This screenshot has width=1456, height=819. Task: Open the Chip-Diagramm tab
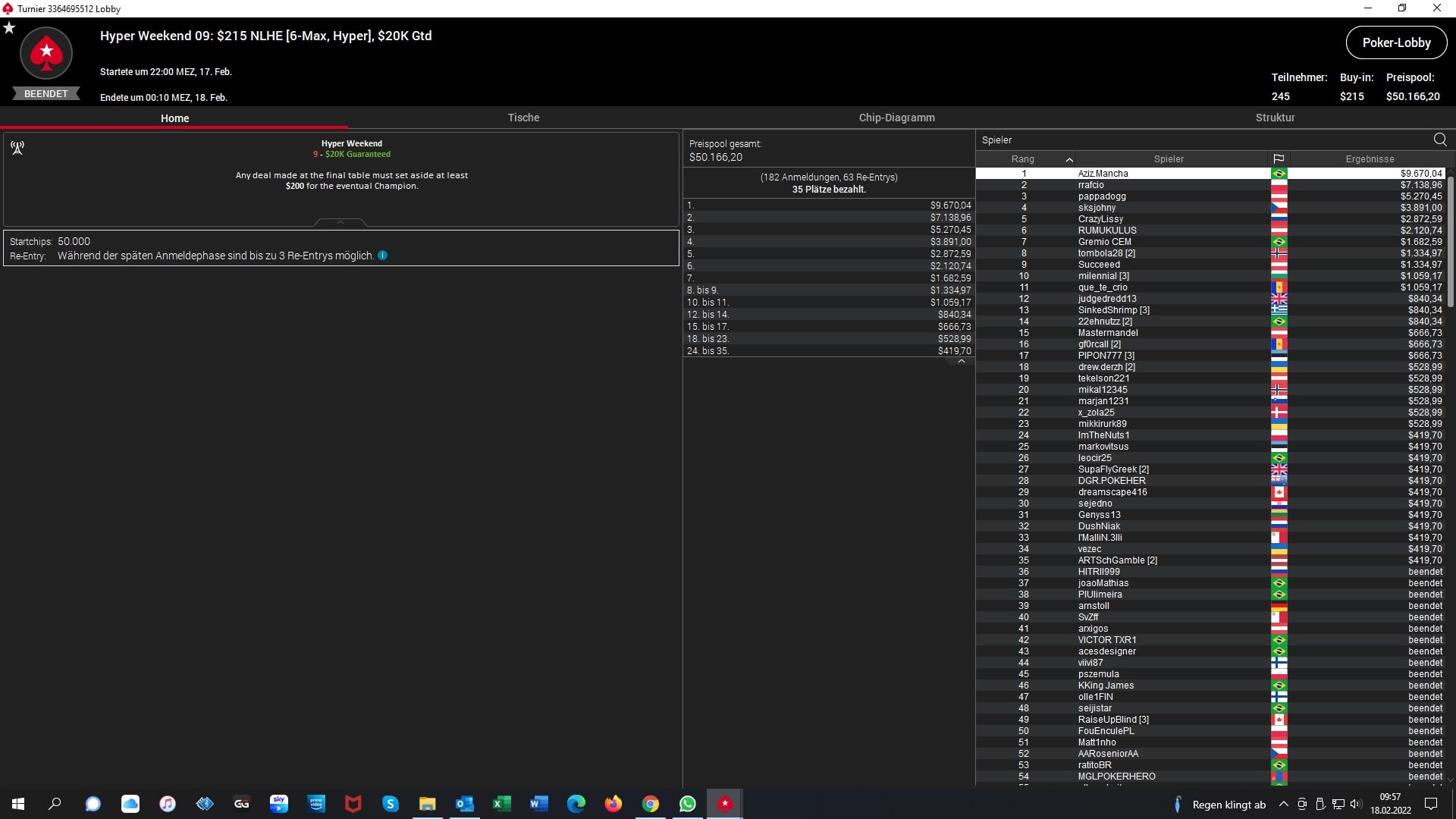pos(896,118)
